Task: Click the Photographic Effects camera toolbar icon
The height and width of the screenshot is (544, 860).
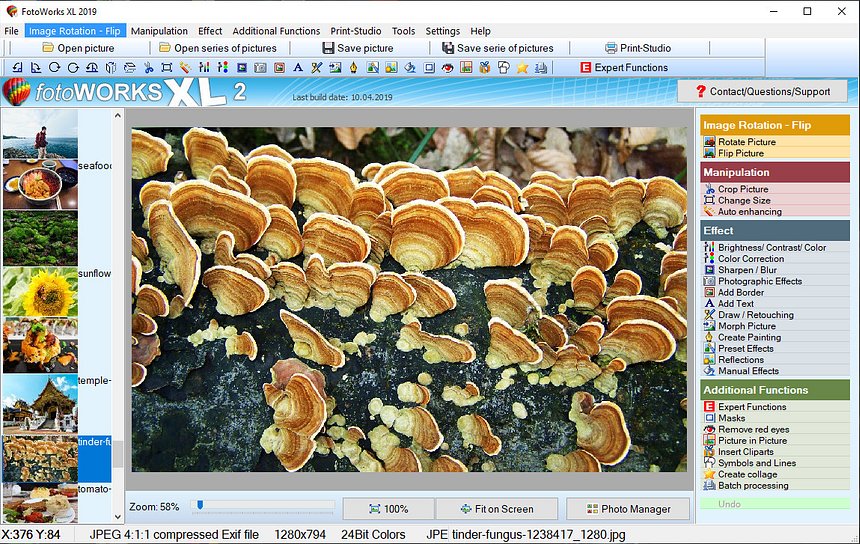Action: pos(261,67)
